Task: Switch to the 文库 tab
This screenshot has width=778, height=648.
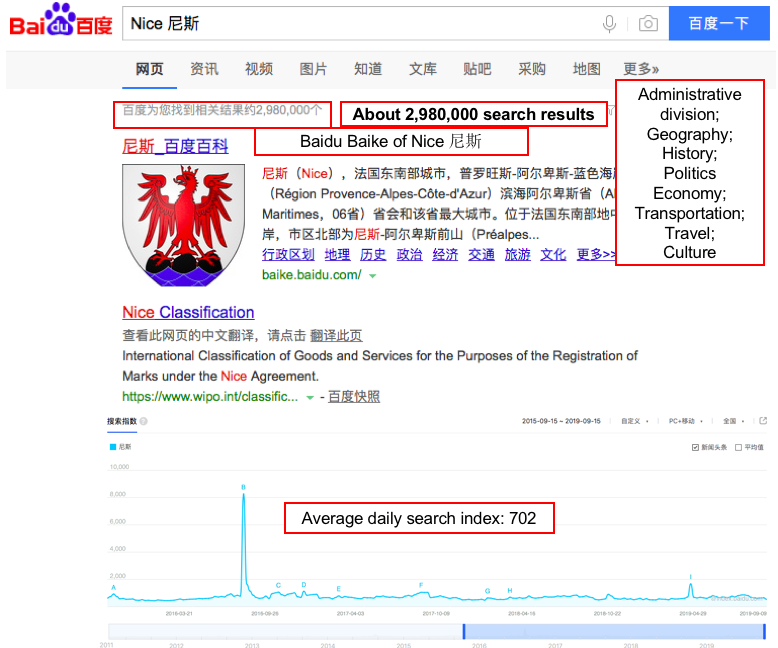Action: [x=423, y=69]
